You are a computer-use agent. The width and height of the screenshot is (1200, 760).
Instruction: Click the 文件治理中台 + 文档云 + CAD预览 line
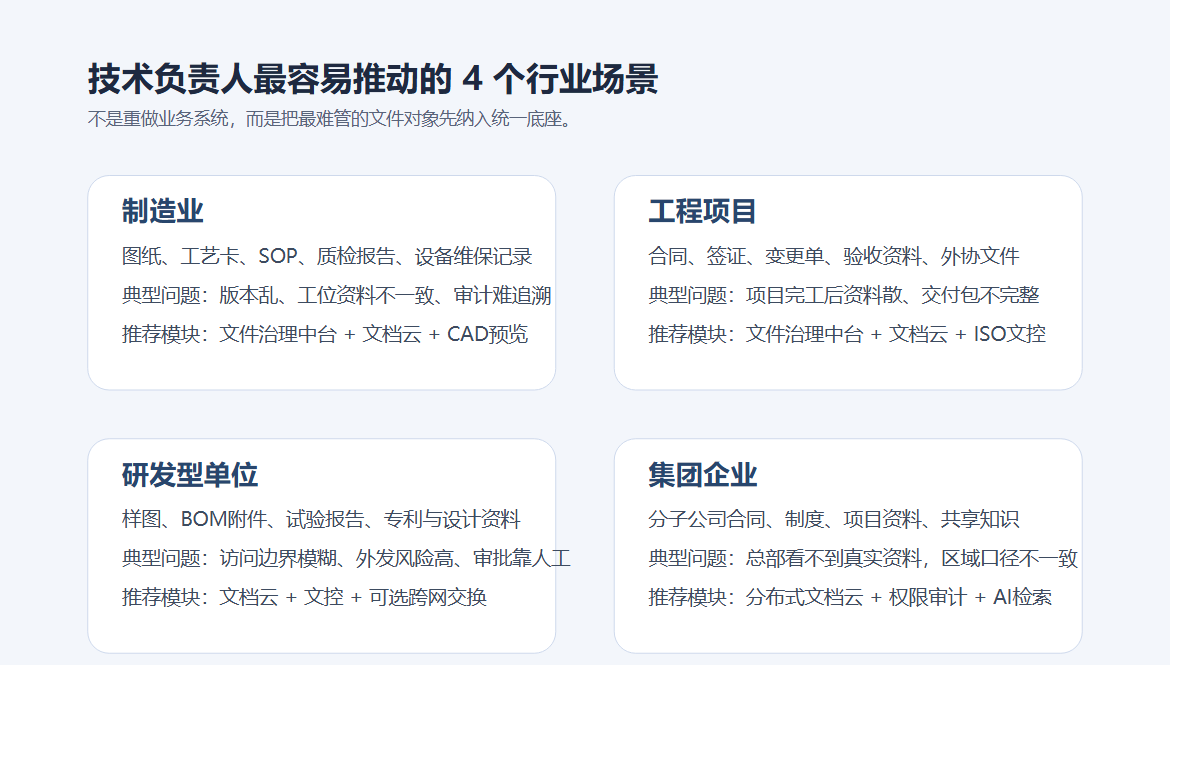[x=325, y=334]
